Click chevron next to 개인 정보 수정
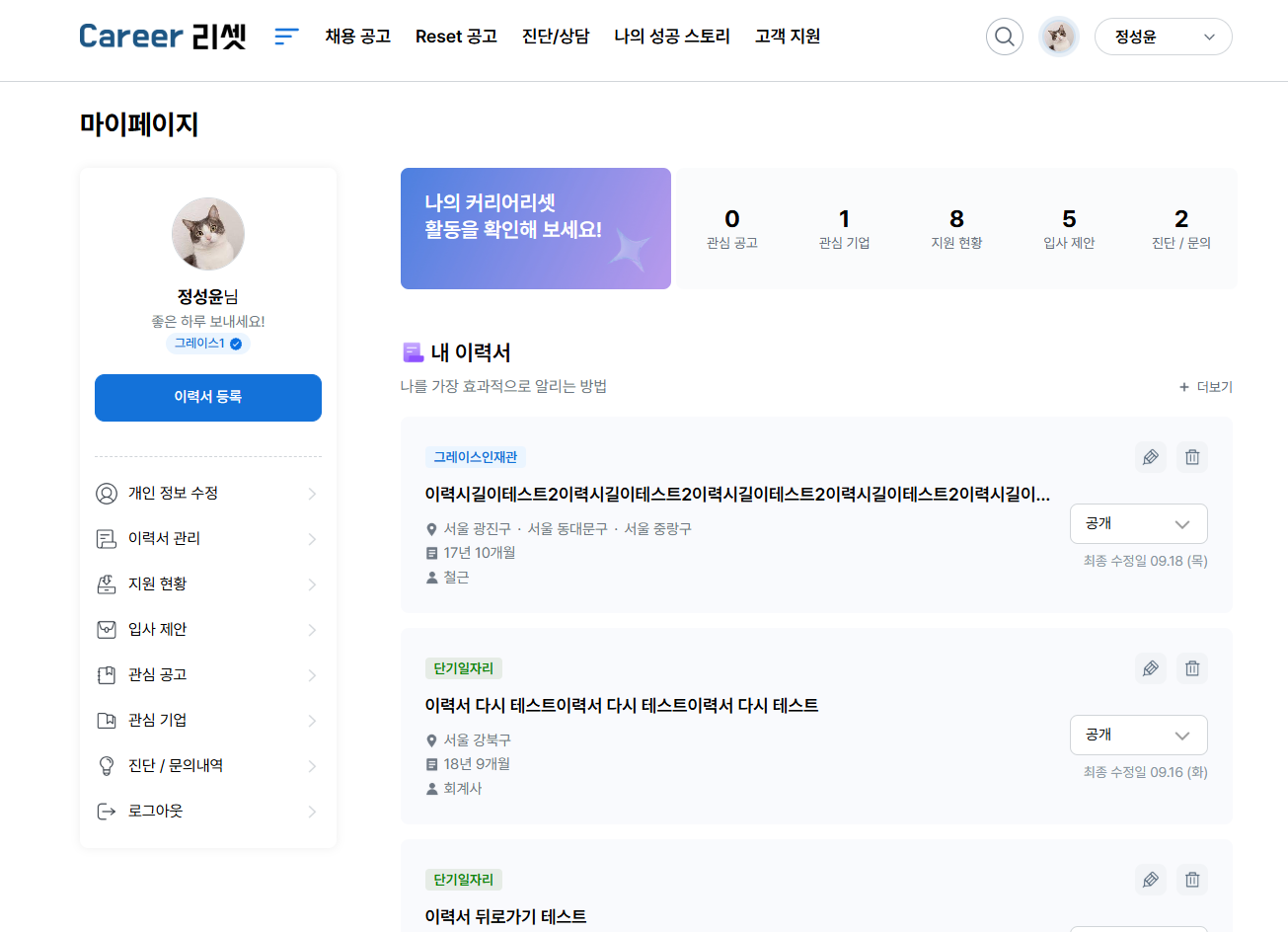The image size is (1288, 932). click(312, 494)
